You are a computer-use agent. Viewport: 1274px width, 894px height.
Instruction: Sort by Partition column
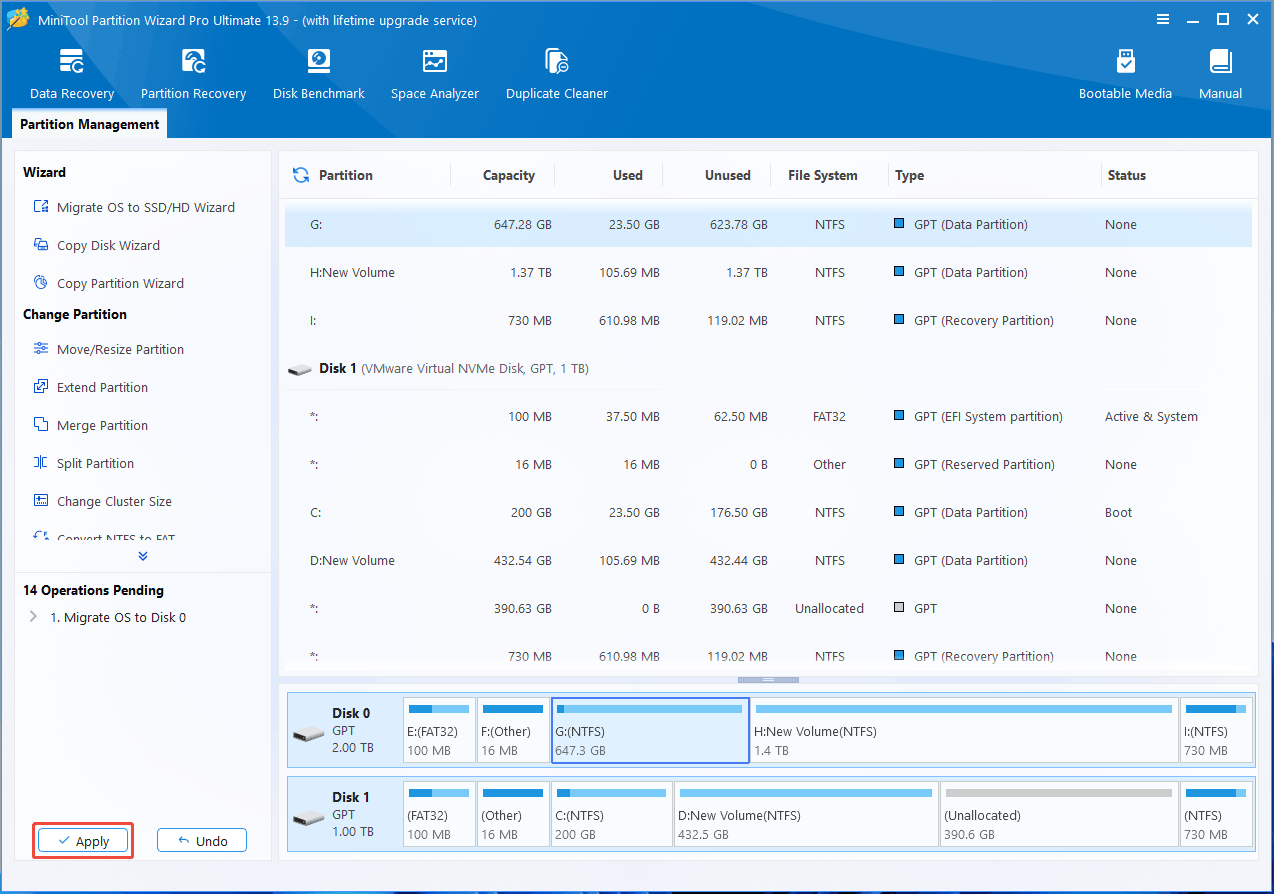[x=345, y=175]
